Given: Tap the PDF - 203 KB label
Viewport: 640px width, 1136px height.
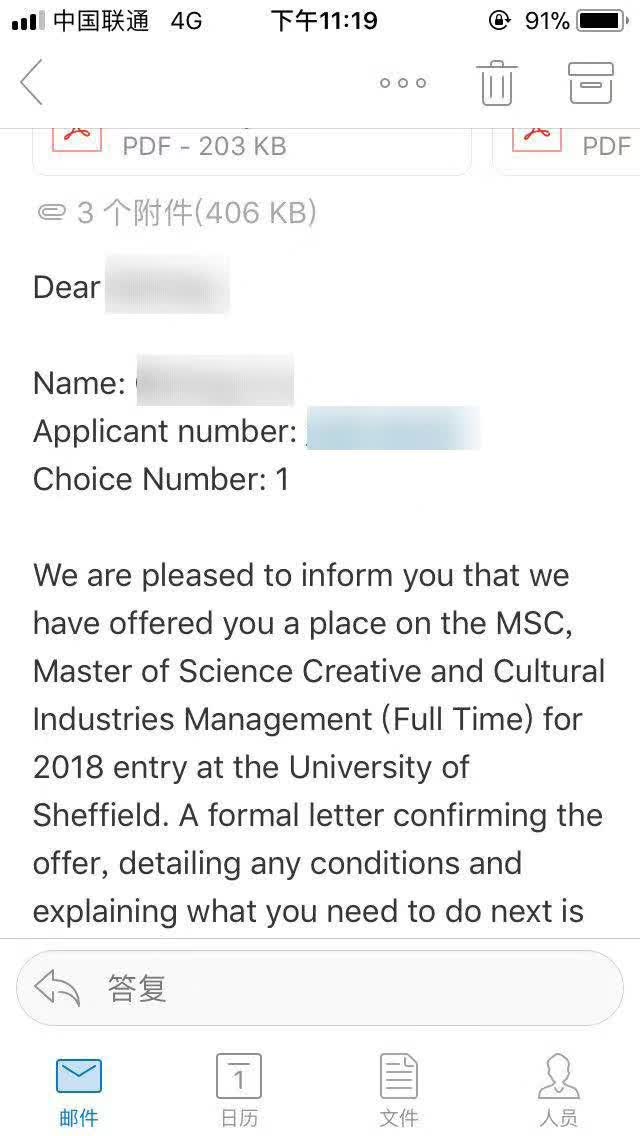Looking at the screenshot, I should click(x=204, y=146).
